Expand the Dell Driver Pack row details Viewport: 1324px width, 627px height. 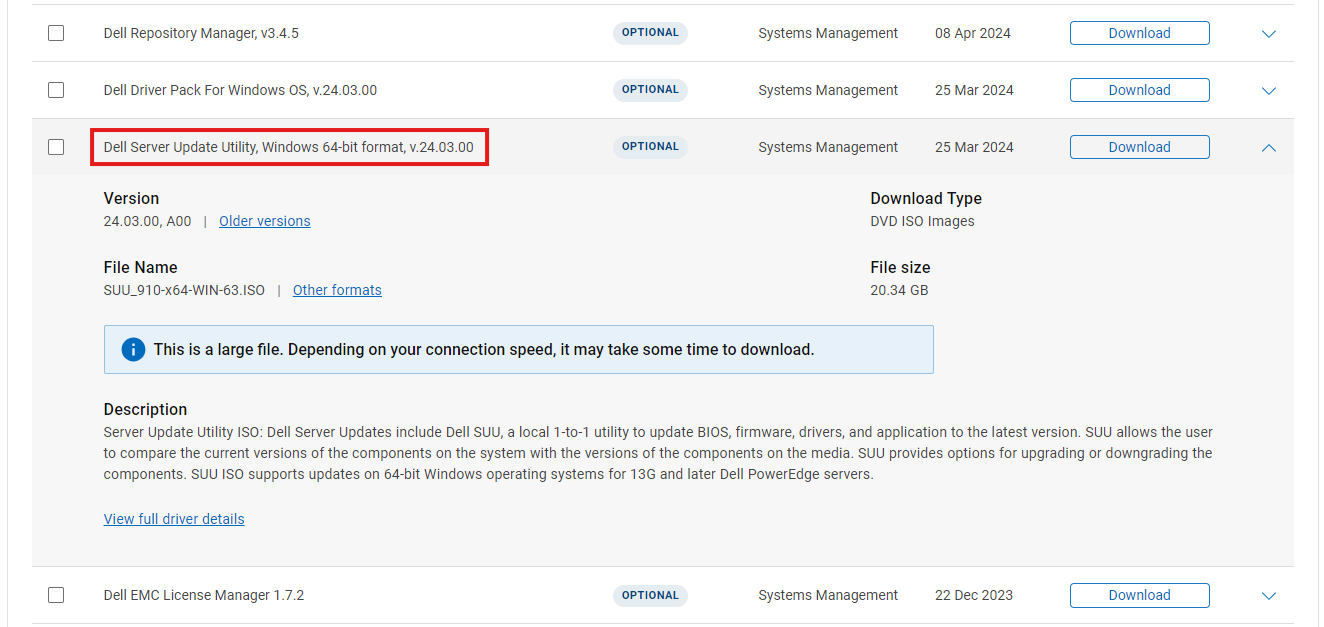1268,89
